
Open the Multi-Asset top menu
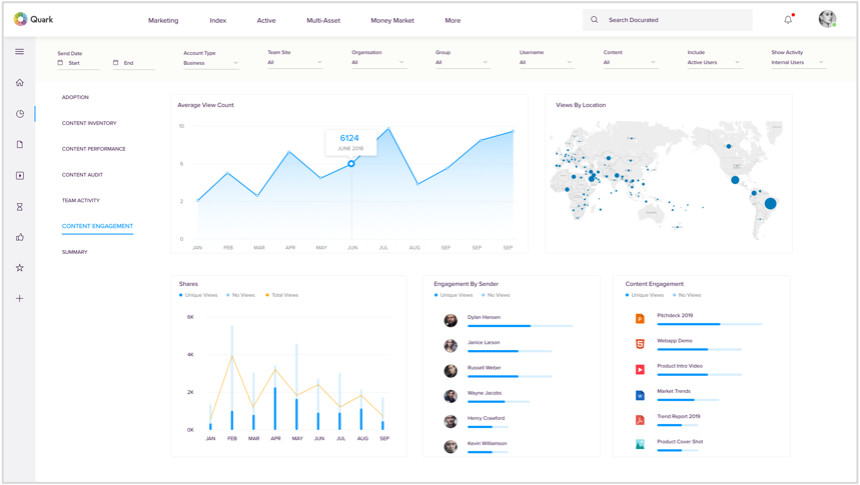[323, 20]
